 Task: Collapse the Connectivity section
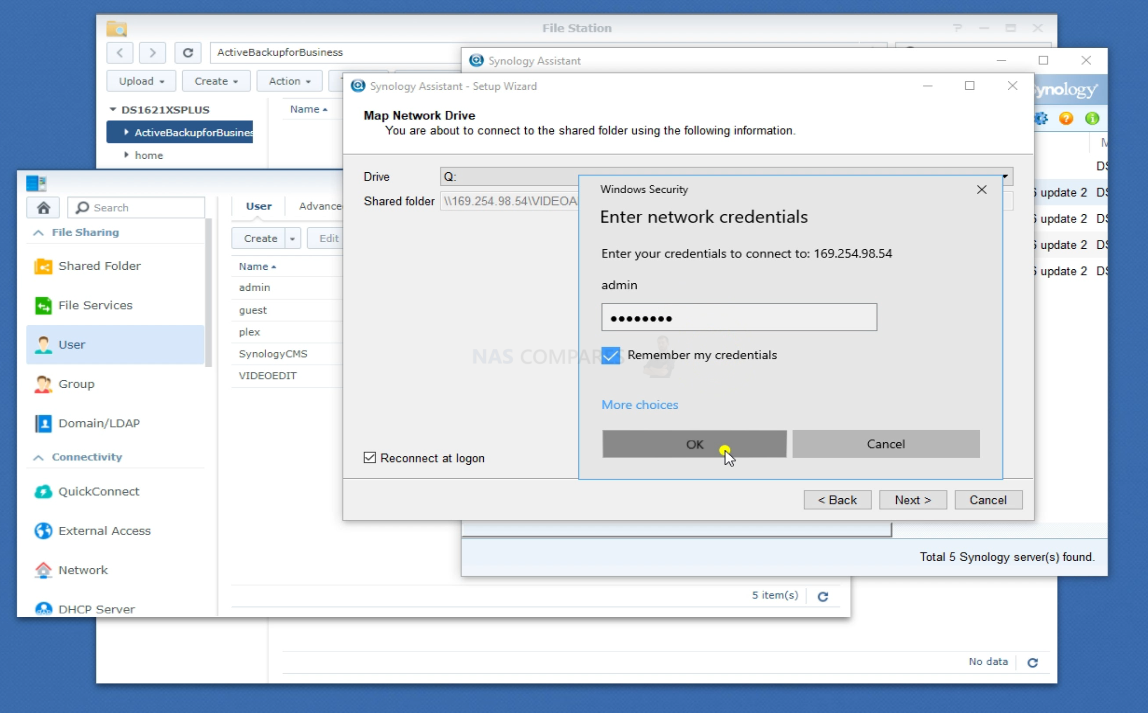pyautogui.click(x=39, y=458)
